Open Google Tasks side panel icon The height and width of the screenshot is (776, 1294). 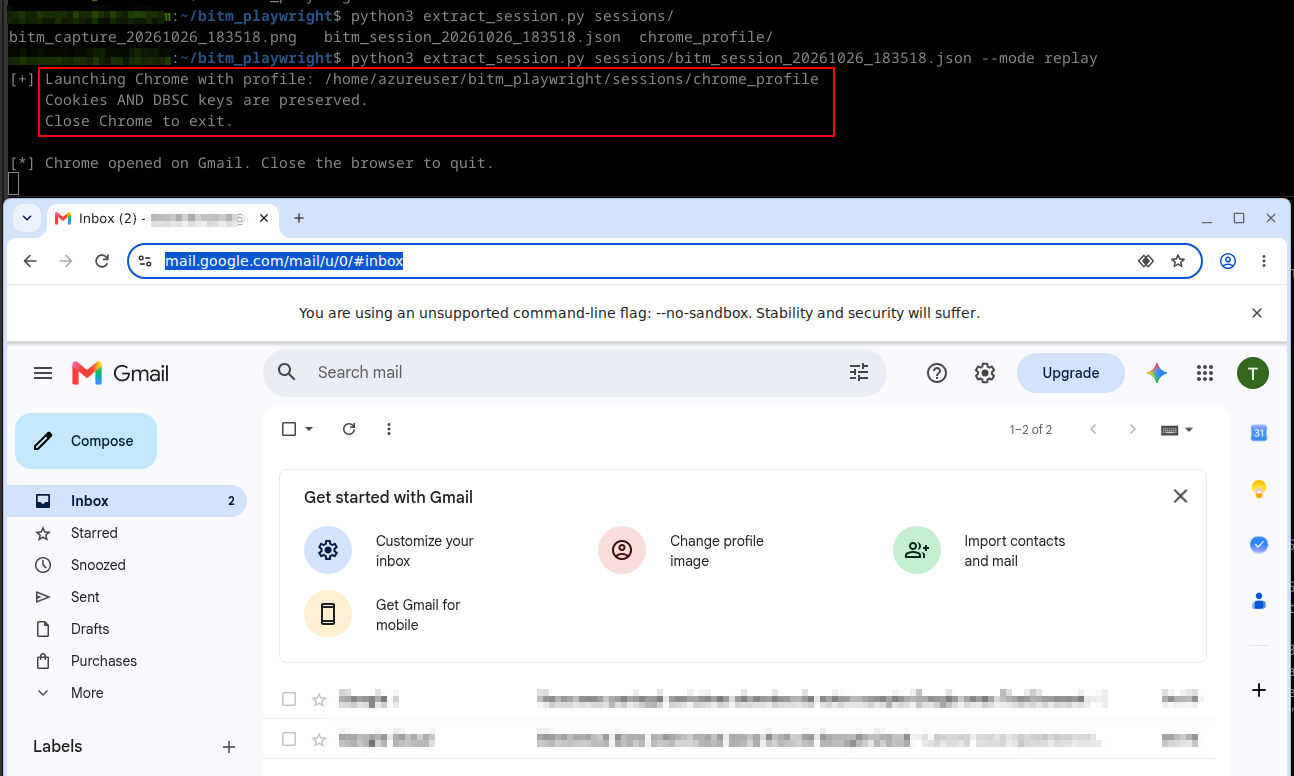point(1259,545)
